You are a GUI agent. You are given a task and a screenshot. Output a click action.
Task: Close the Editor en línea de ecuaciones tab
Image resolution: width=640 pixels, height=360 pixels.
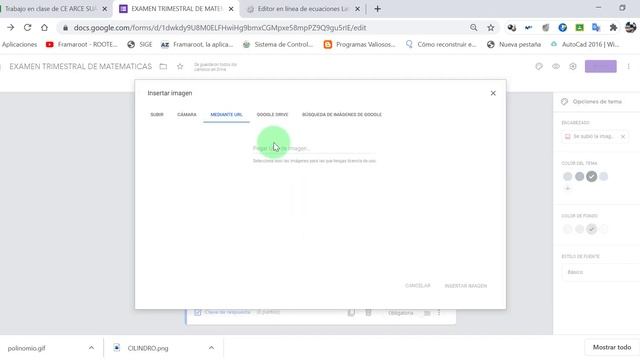(358, 9)
